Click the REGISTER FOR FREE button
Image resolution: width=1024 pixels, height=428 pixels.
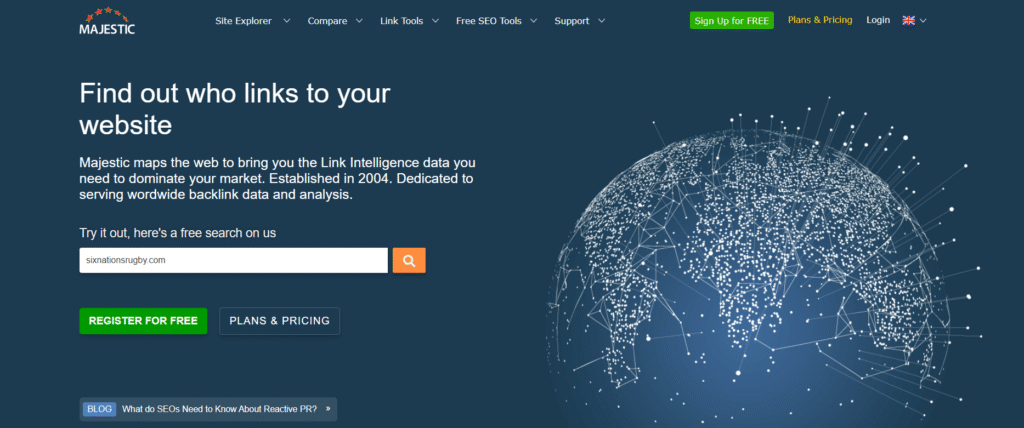143,321
